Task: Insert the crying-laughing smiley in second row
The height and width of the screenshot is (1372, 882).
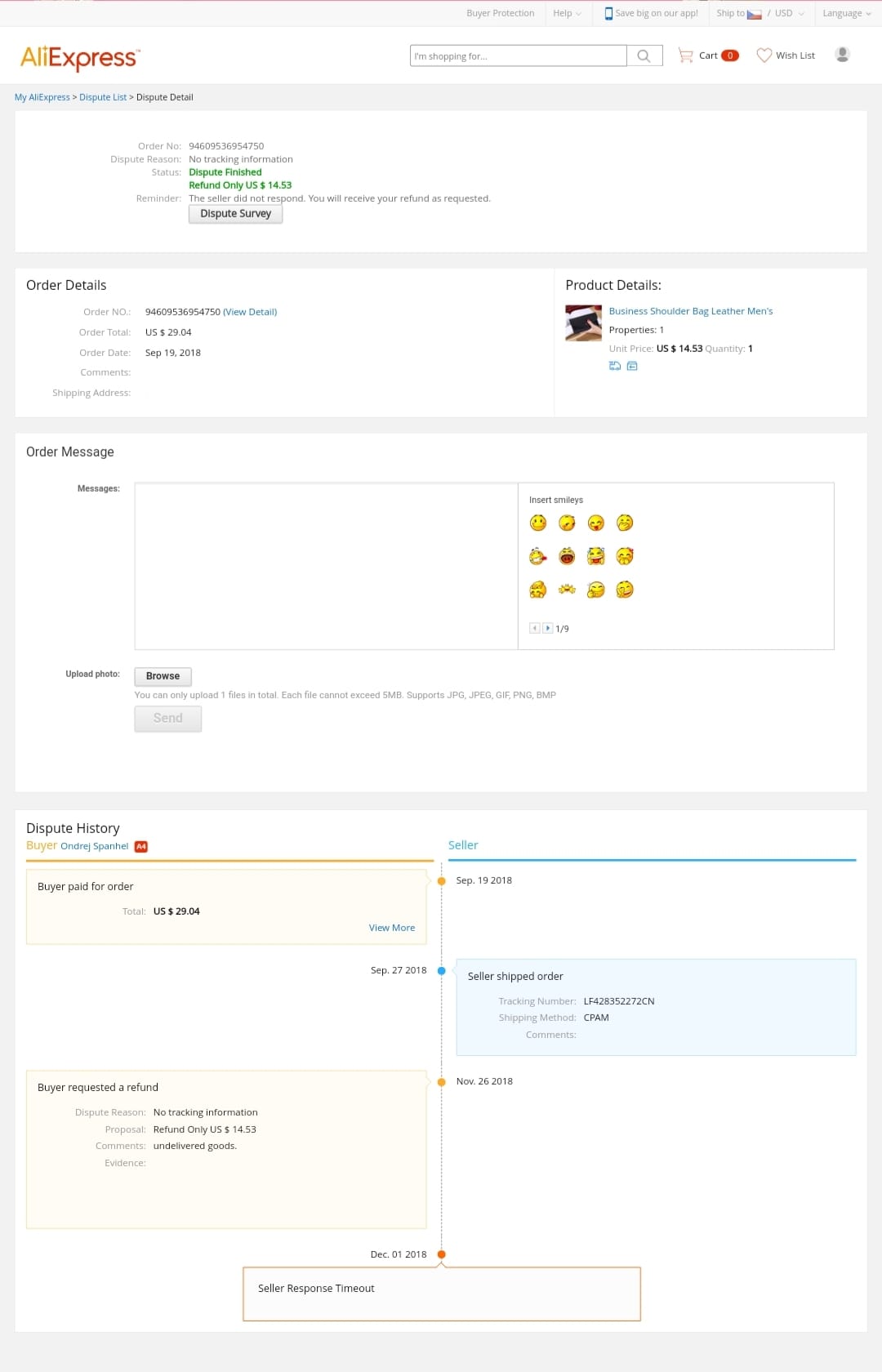Action: pos(596,556)
